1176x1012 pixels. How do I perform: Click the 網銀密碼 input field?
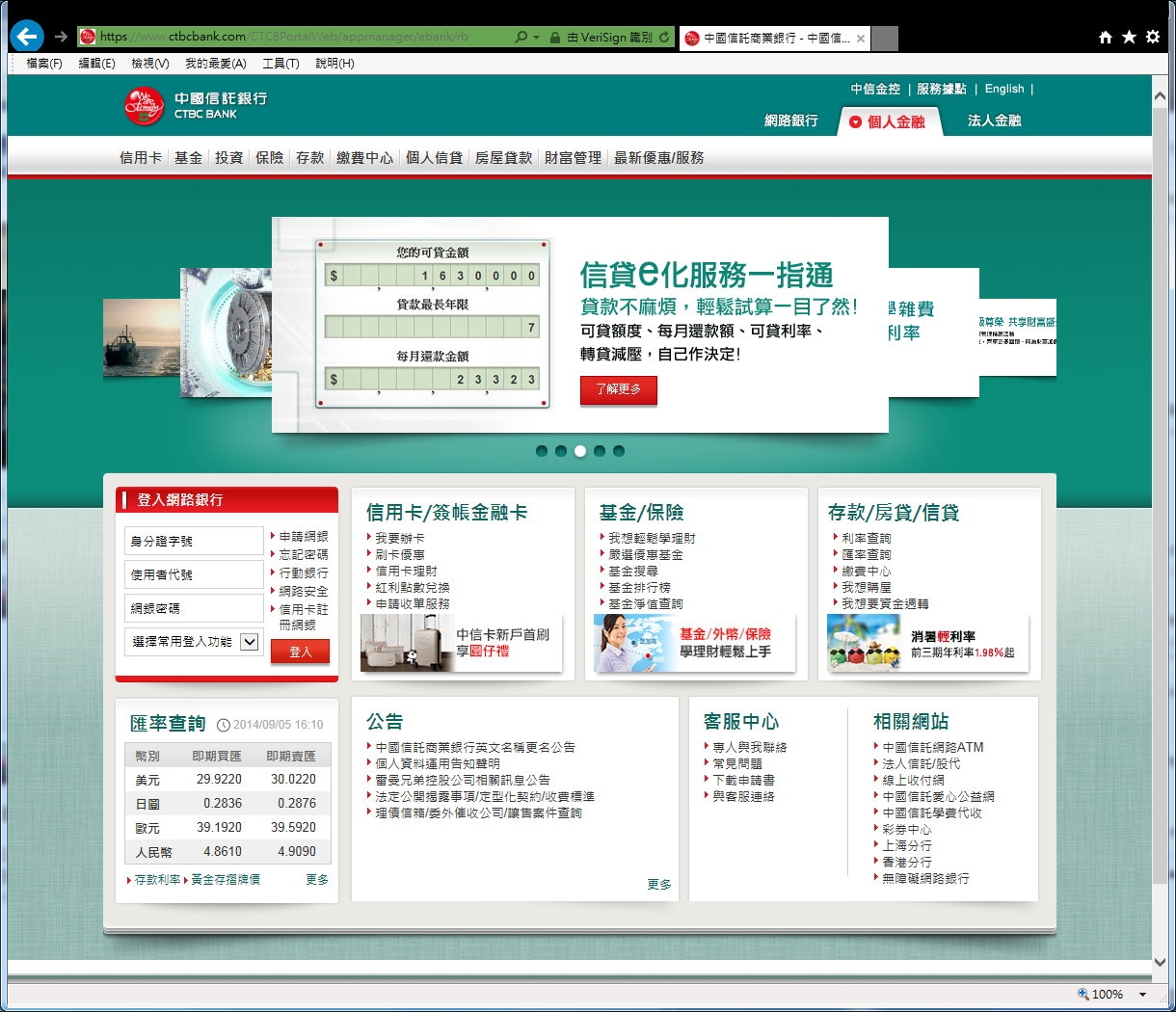[194, 608]
